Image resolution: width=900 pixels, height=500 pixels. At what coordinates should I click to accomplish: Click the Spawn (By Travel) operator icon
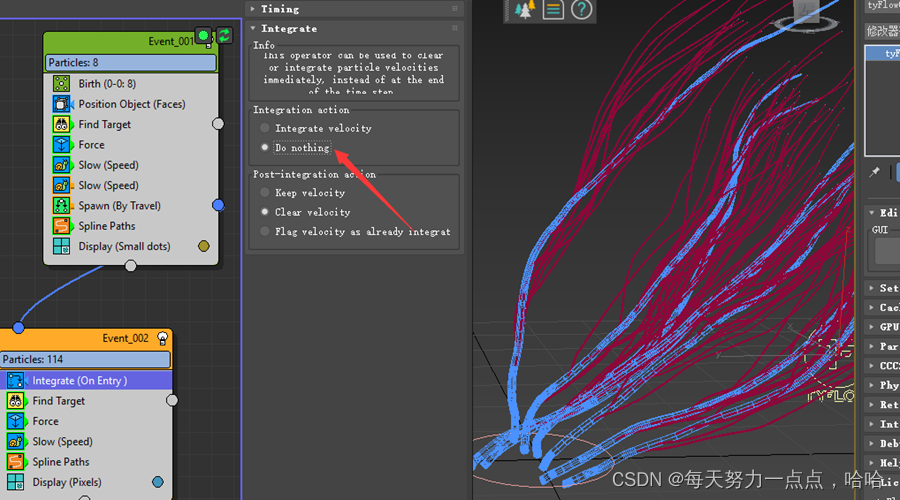(61, 206)
